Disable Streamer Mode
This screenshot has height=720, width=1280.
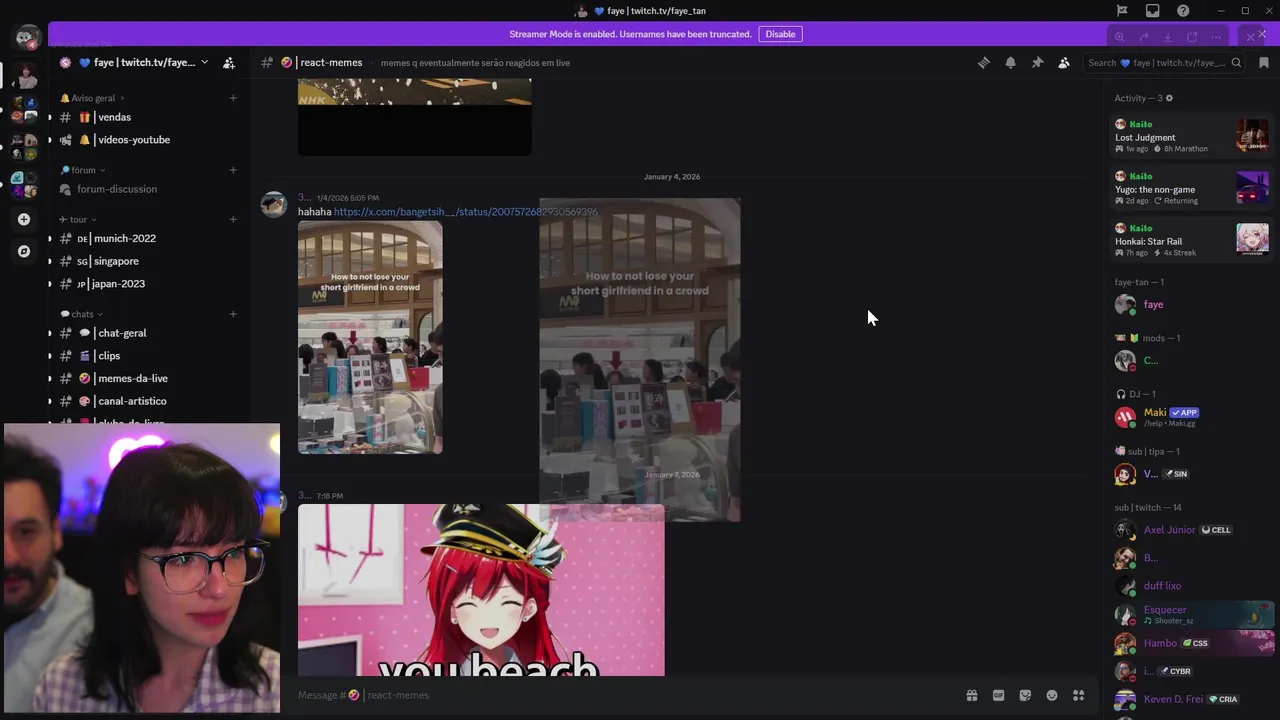point(780,34)
